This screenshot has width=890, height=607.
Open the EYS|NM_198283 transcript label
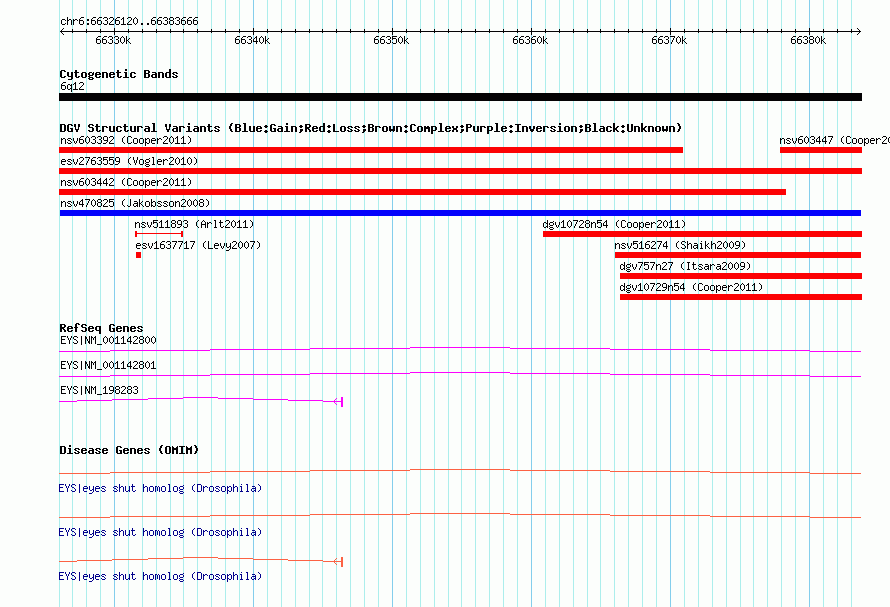coord(99,390)
